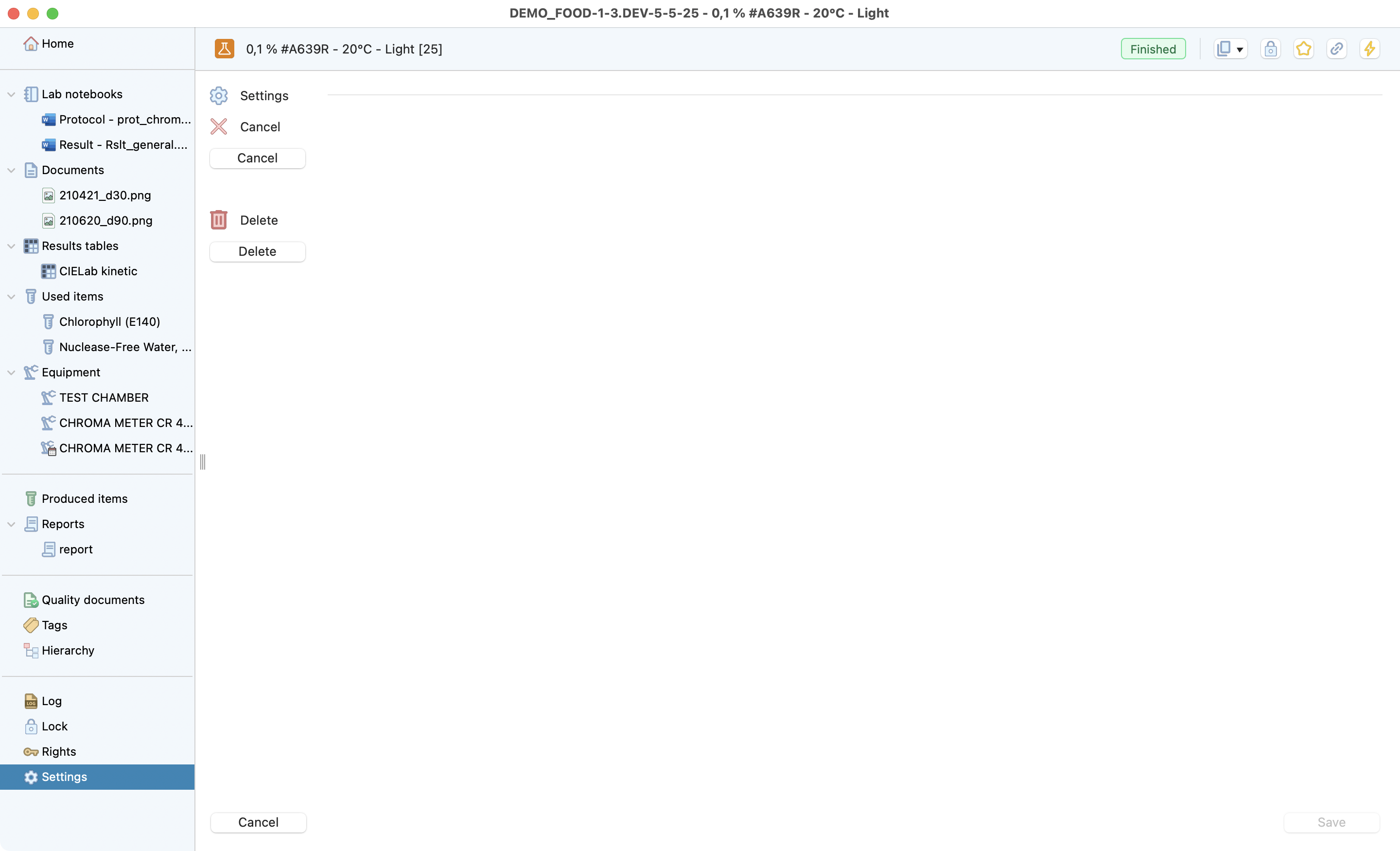Click the star favorite icon

(1303, 49)
